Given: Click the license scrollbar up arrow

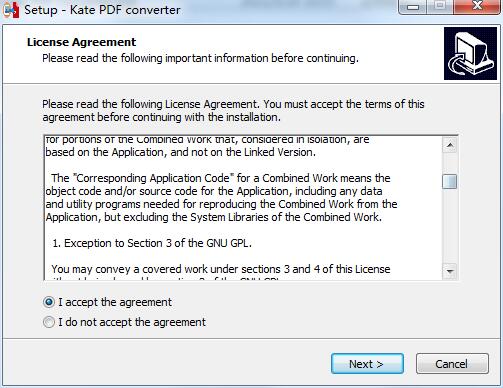Looking at the screenshot, I should pyautogui.click(x=450, y=145).
